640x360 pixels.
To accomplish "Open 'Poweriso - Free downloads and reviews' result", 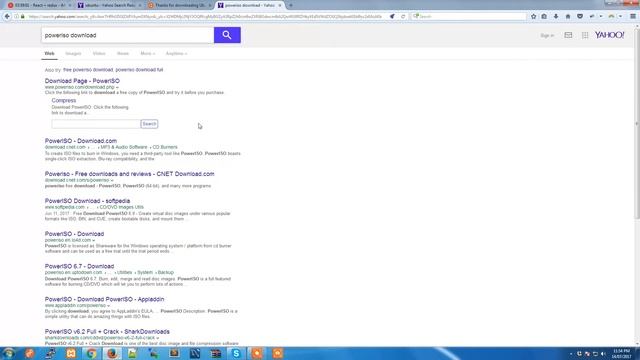I will click(x=129, y=174).
